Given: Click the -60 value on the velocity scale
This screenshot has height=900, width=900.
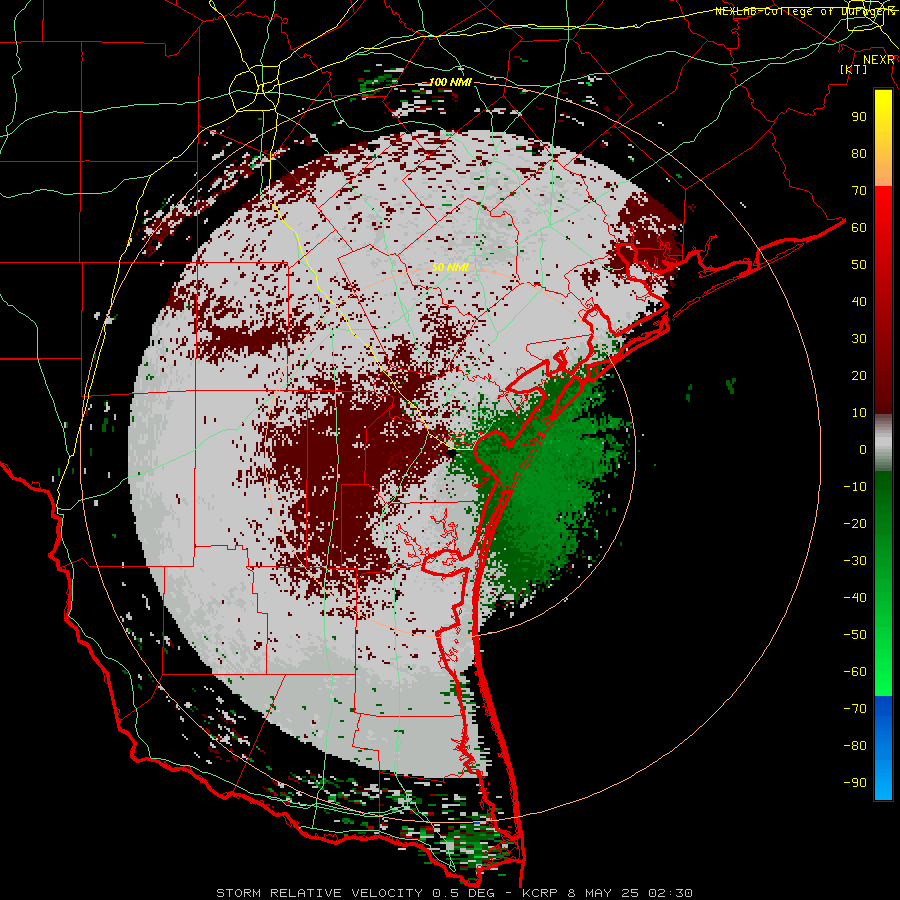Looking at the screenshot, I should [x=855, y=672].
